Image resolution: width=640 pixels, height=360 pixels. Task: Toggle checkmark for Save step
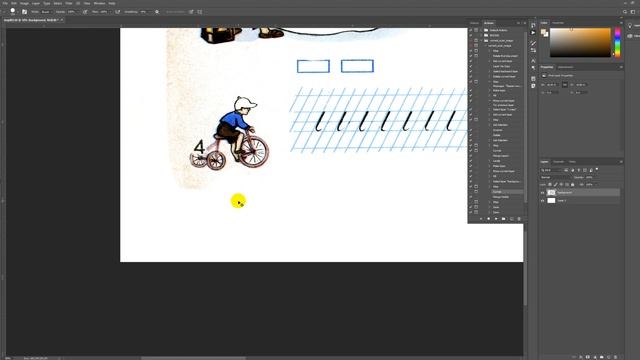click(471, 207)
